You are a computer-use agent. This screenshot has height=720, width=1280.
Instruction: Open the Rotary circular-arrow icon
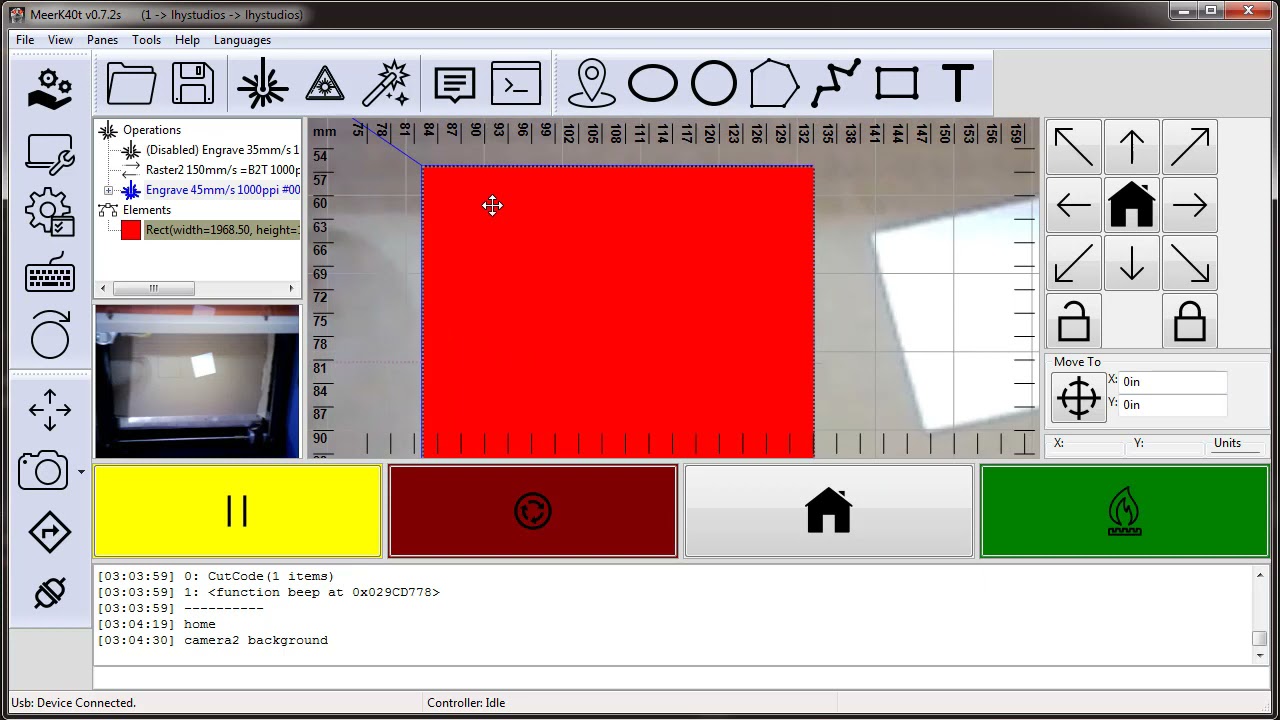(x=50, y=334)
